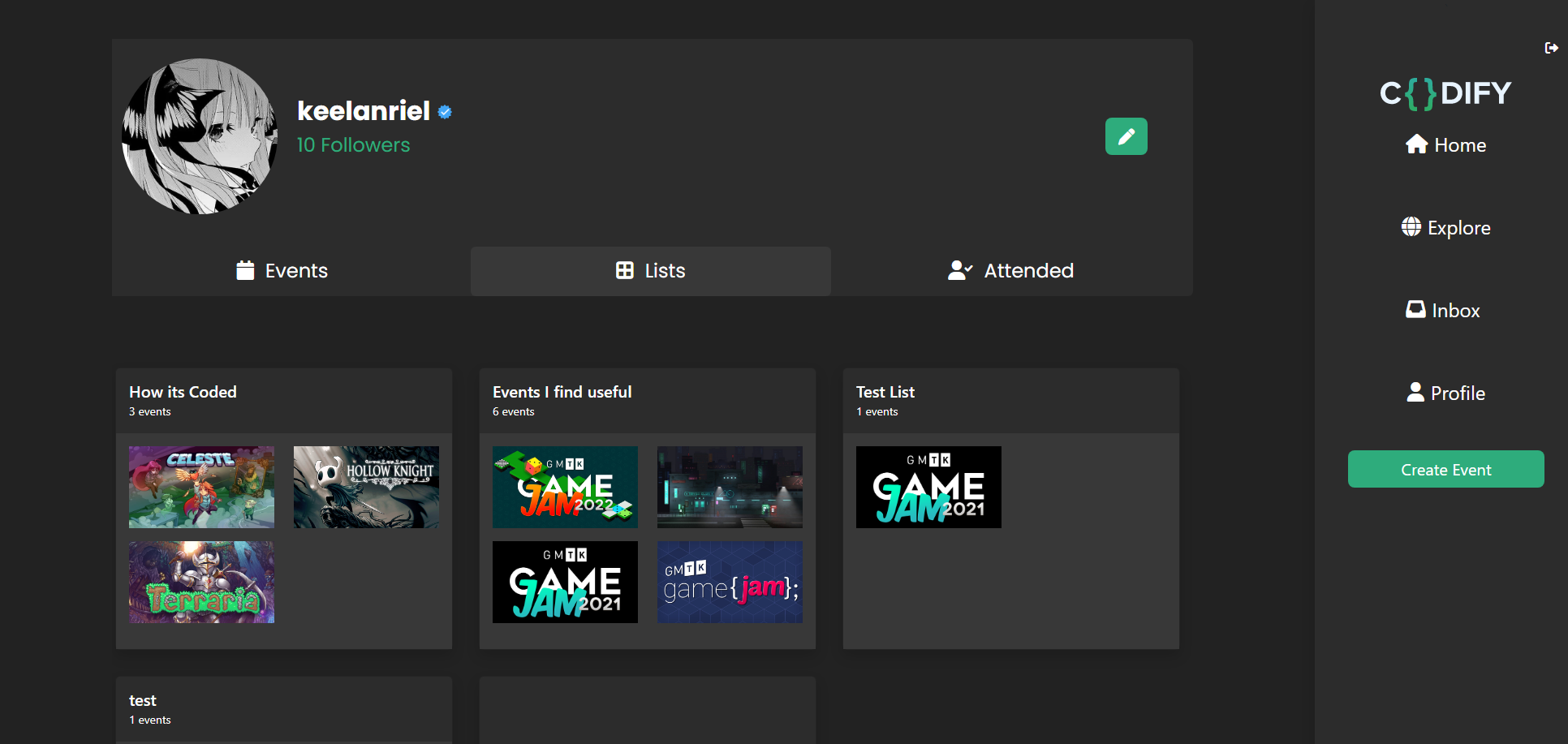Click the 10 Followers link

pyautogui.click(x=354, y=145)
